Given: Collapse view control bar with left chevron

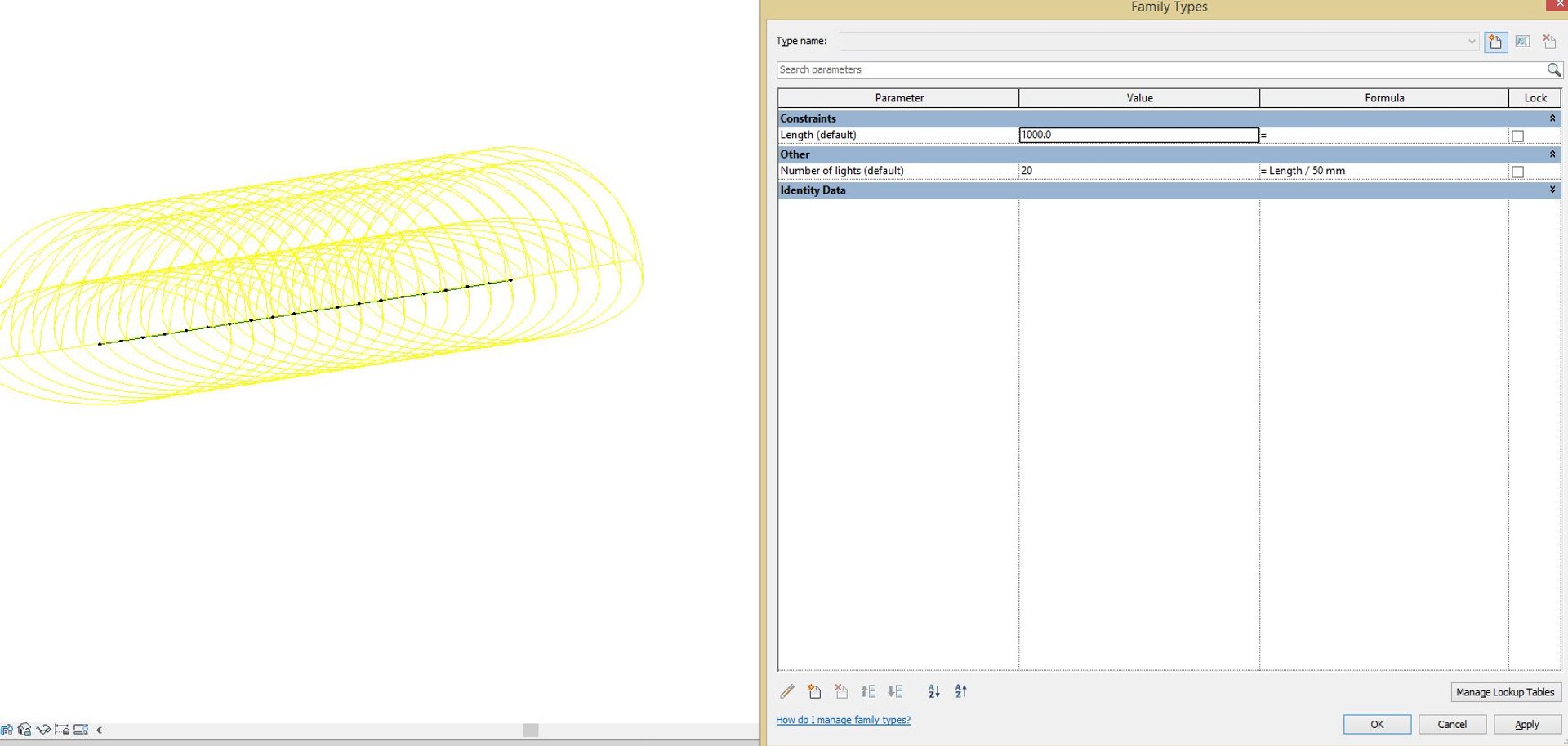Looking at the screenshot, I should (x=99, y=730).
